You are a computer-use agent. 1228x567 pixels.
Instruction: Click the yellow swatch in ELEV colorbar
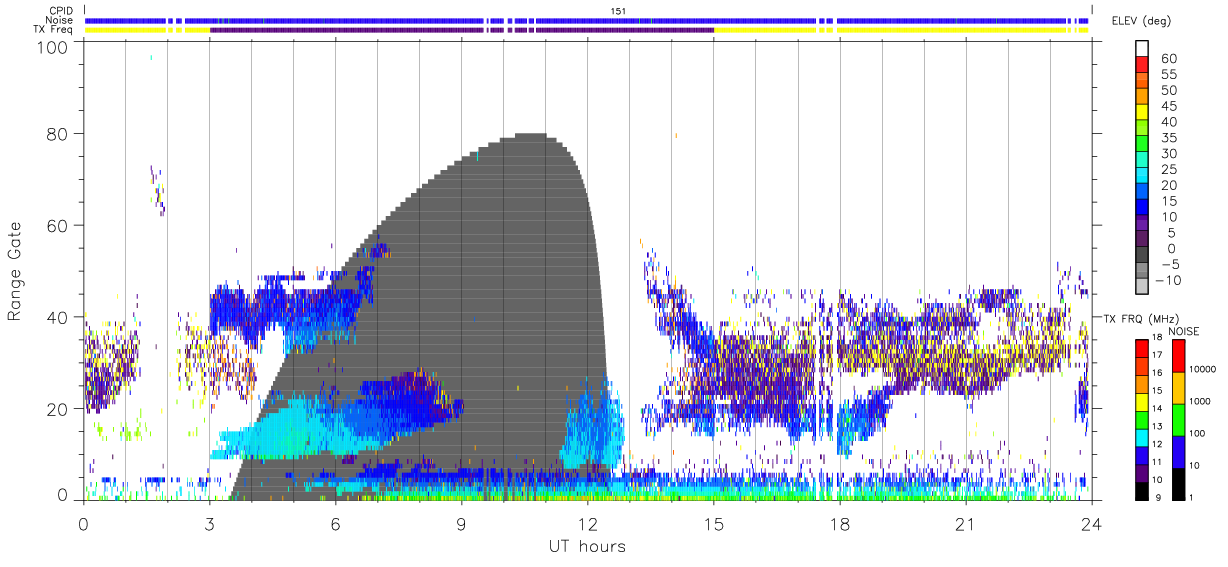point(1142,112)
